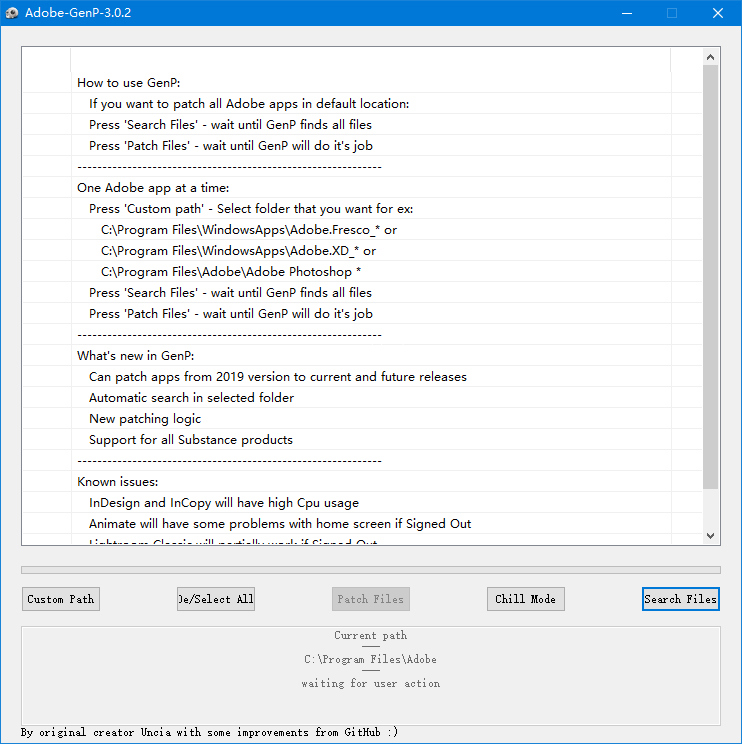Select 'If you want to patch all Adobe apps' row
This screenshot has height=744, width=742.
tap(362, 103)
